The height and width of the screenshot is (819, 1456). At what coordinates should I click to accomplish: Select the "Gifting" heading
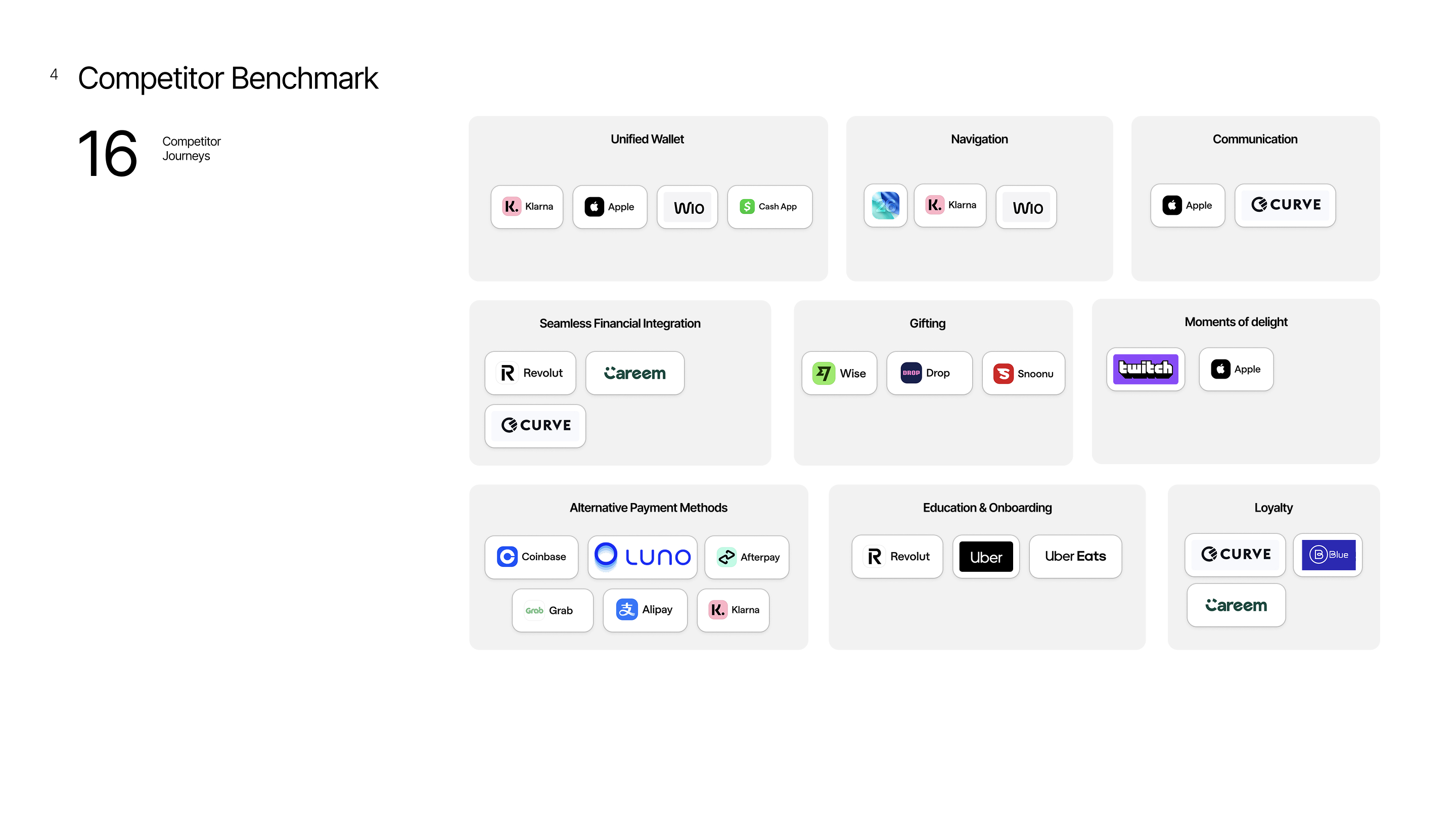coord(928,324)
